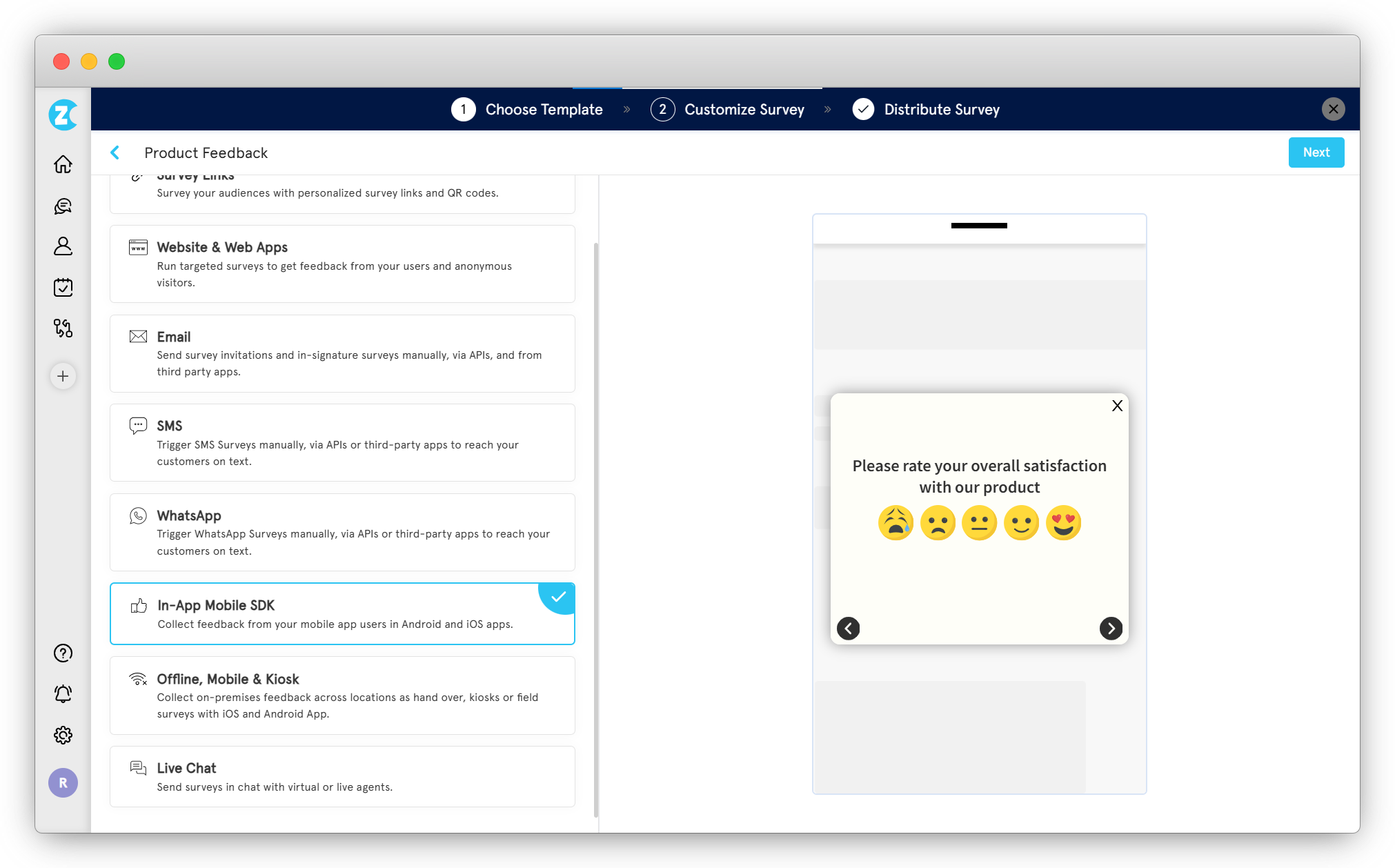The image size is (1395, 868).
Task: Go back with the blue chevron arrow
Action: tap(115, 152)
